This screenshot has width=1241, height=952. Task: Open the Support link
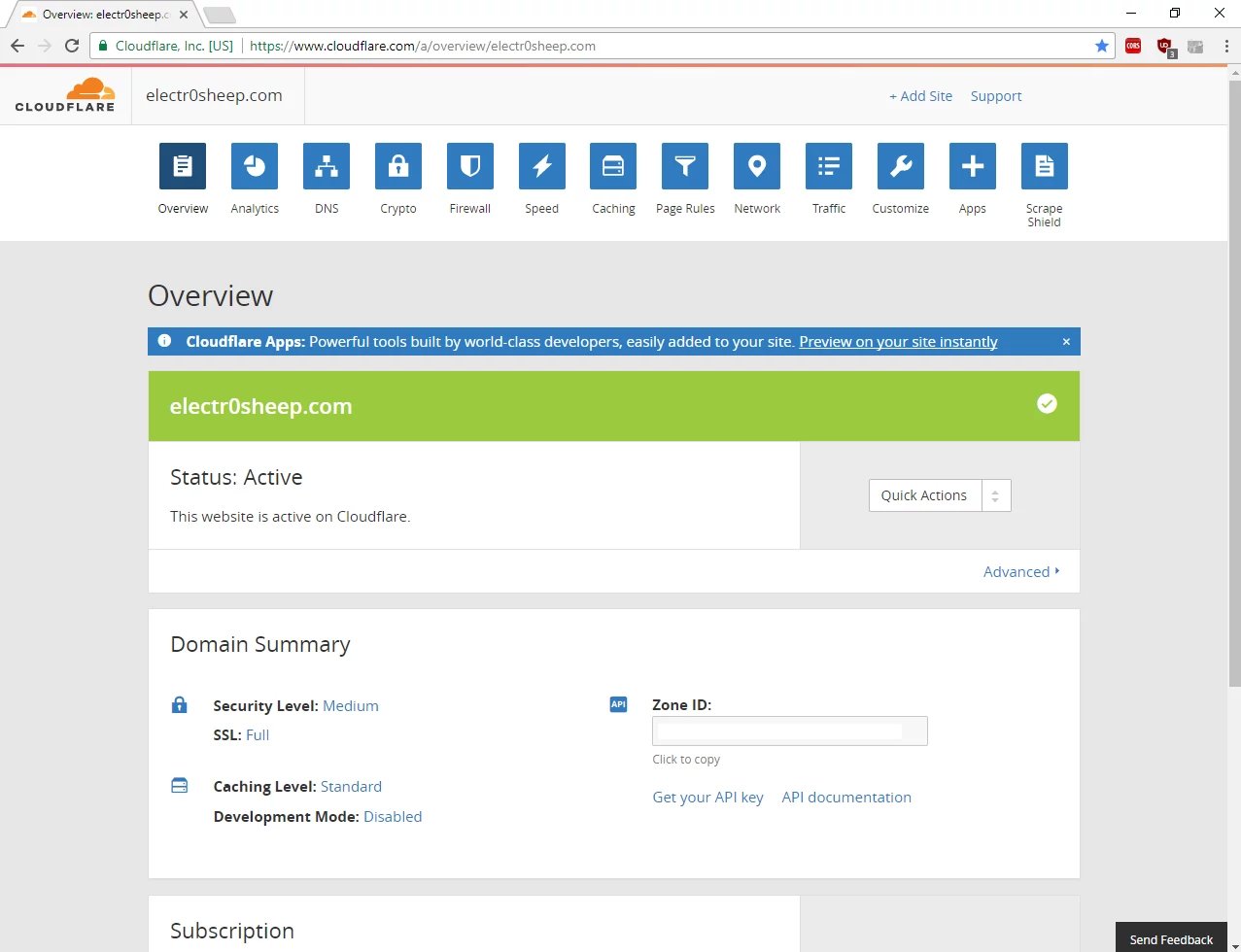[996, 96]
